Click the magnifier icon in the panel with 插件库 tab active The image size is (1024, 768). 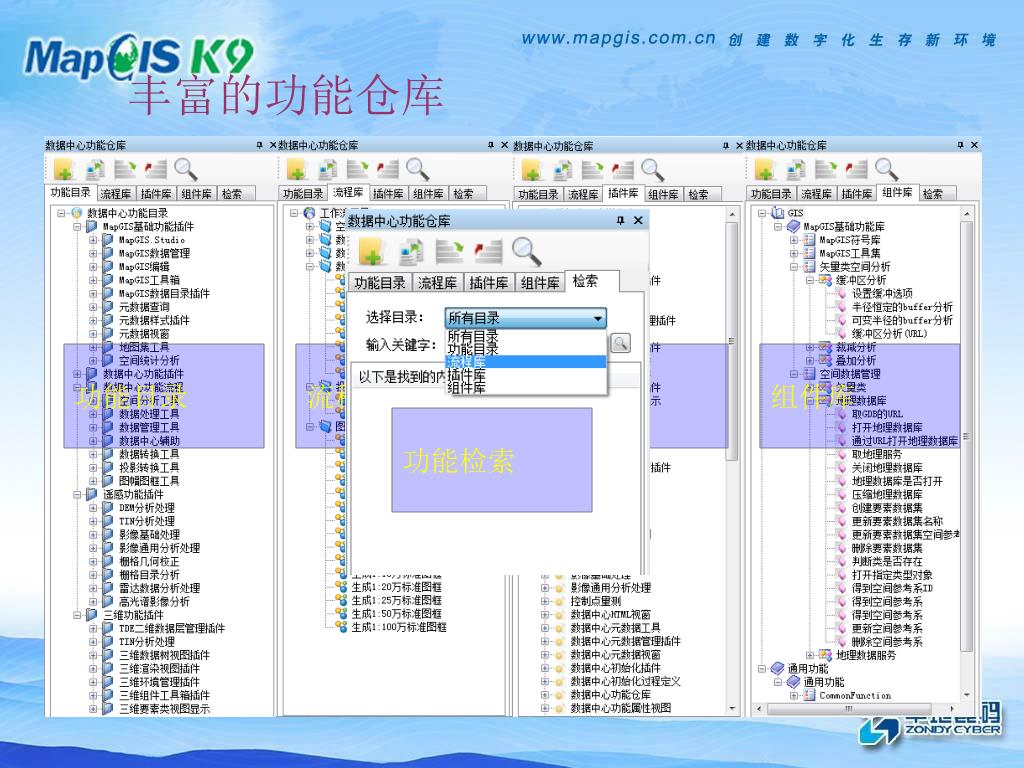pos(653,170)
